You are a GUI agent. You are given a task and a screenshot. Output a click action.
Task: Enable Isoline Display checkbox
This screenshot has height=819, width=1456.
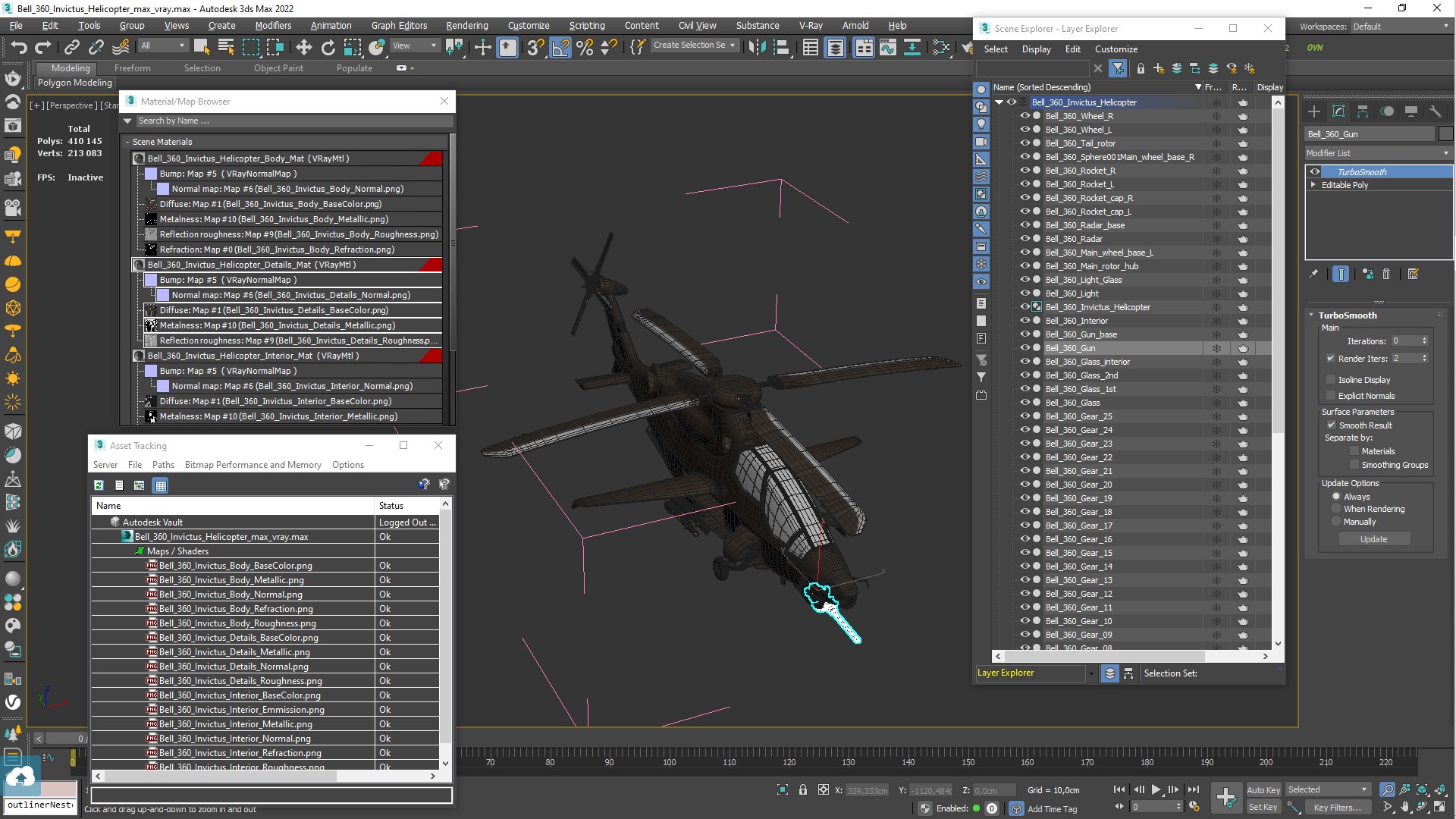tap(1331, 380)
